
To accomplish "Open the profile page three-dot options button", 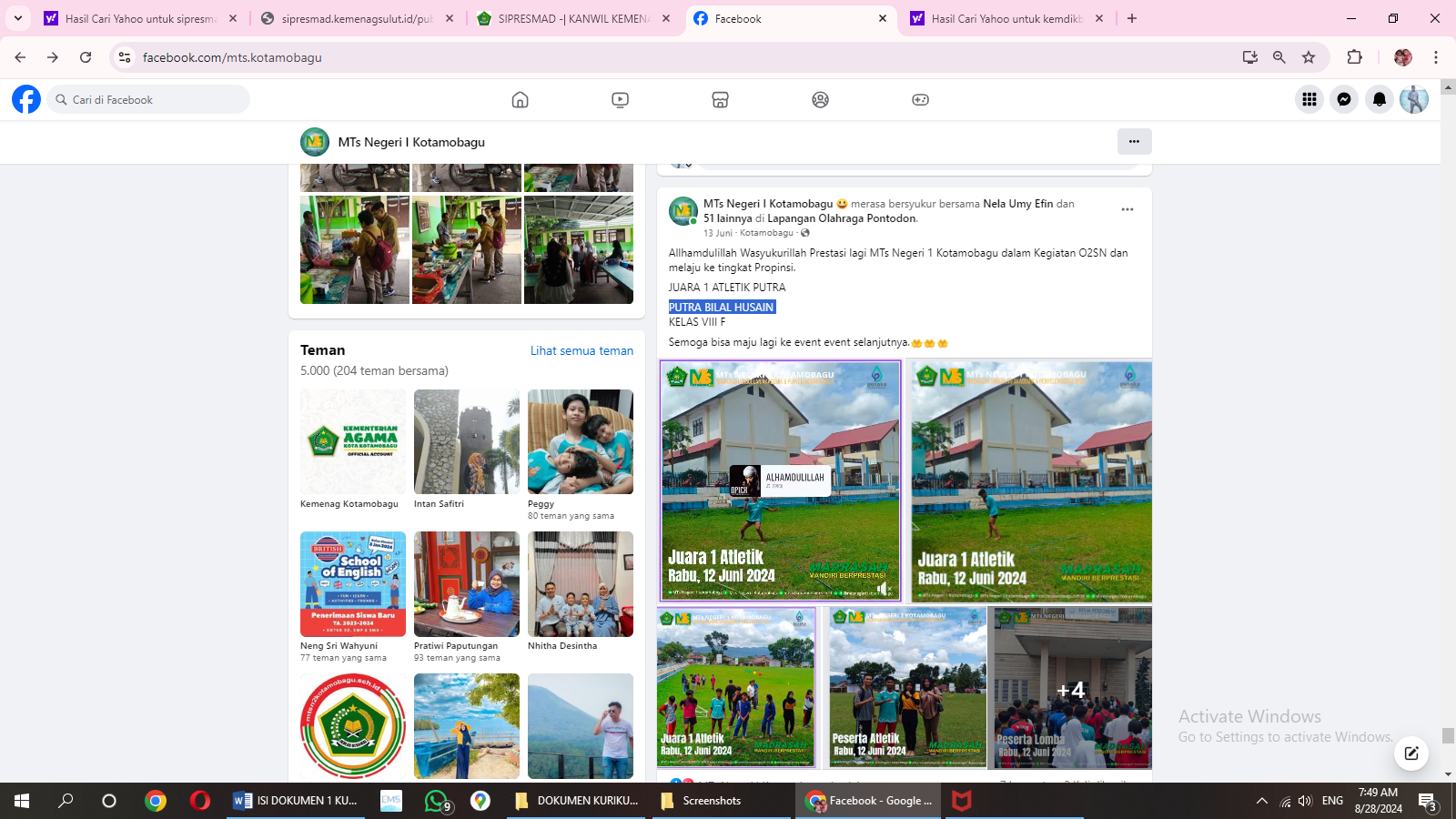I will click(x=1134, y=141).
